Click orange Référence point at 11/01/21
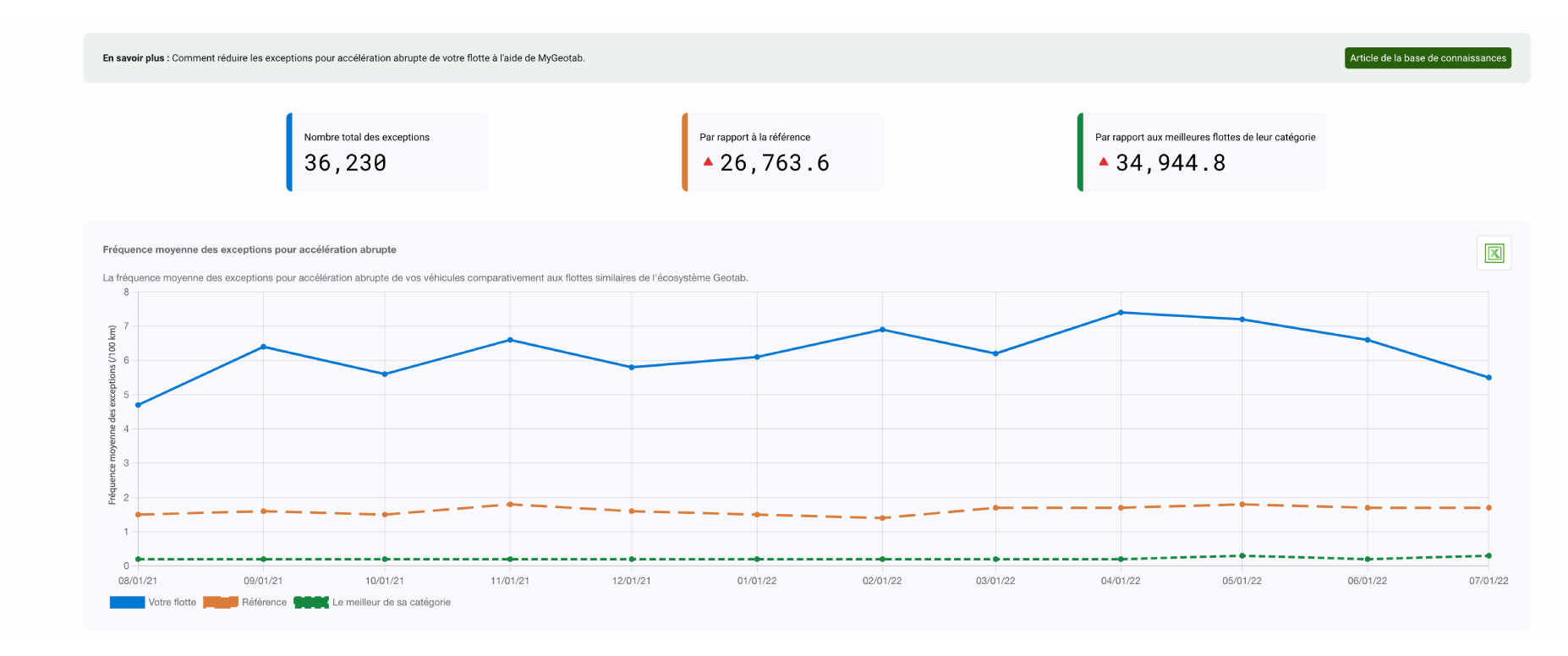Screen dimensions: 1568x656 pyautogui.click(x=510, y=505)
